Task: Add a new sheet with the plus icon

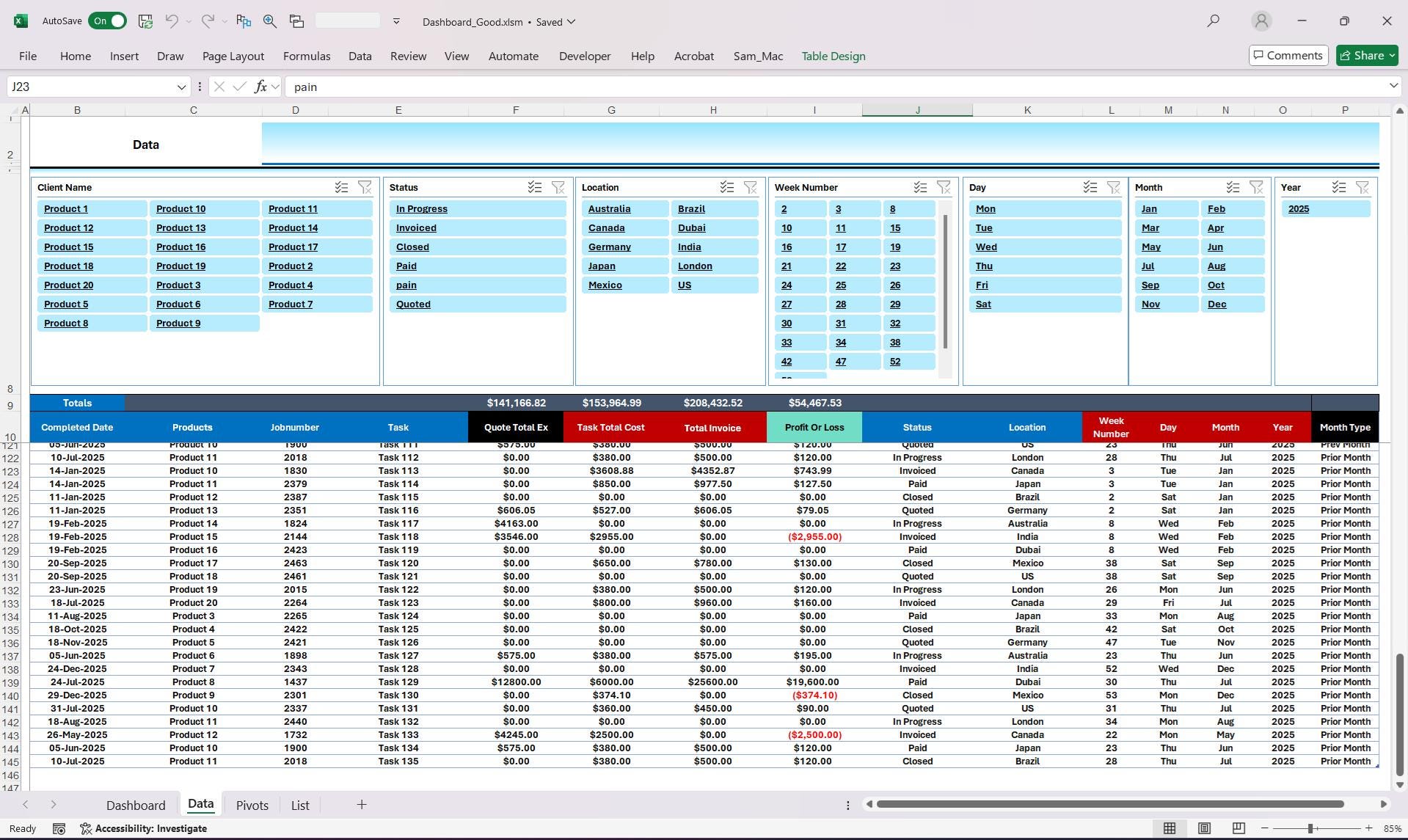Action: pyautogui.click(x=362, y=805)
